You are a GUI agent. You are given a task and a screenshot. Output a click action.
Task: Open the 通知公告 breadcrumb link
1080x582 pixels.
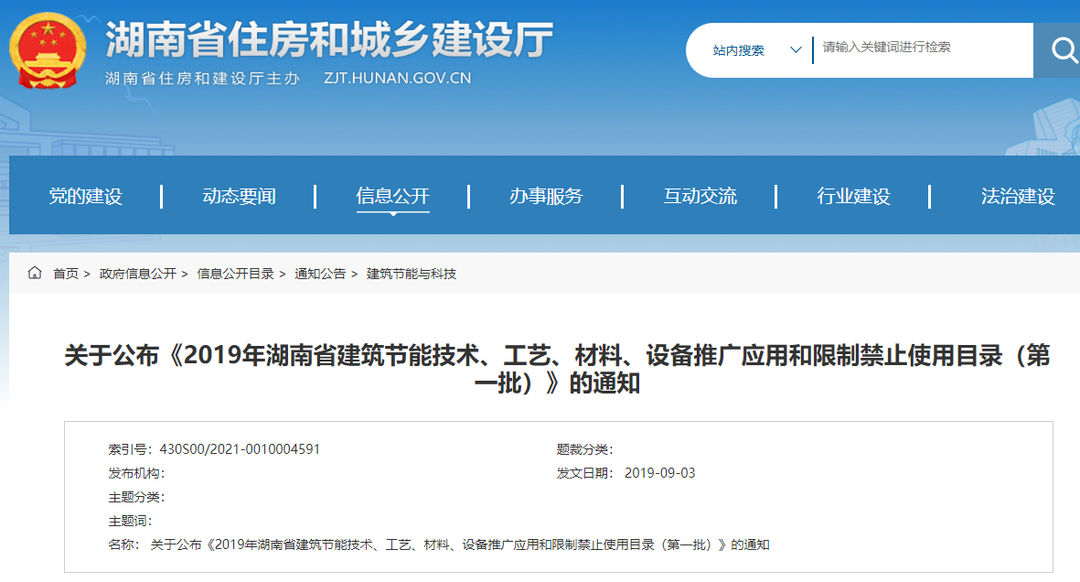(326, 272)
